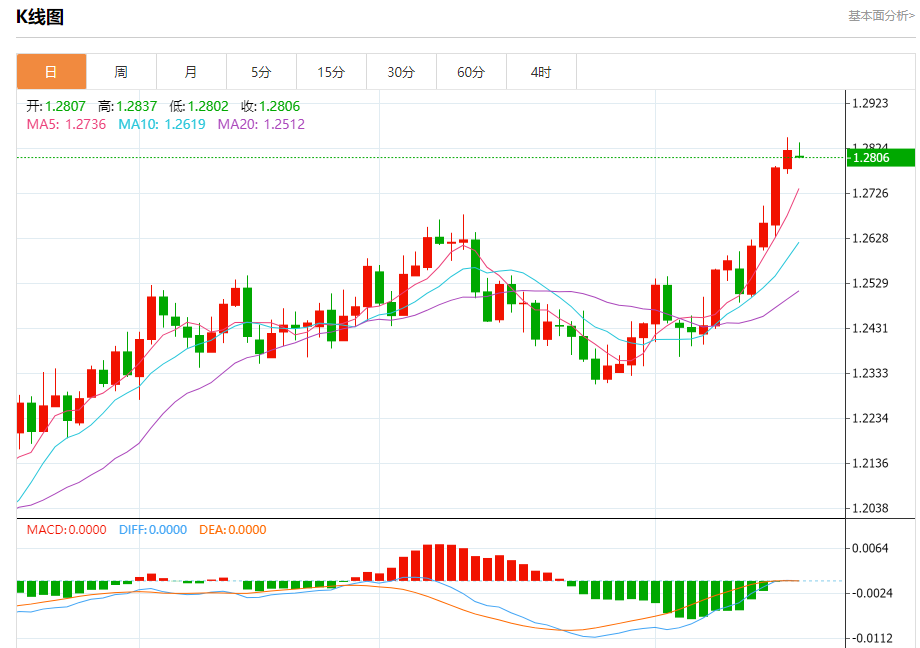This screenshot has height=648, width=920.
Task: Click the 1.2038 price axis label
Action: (x=870, y=508)
